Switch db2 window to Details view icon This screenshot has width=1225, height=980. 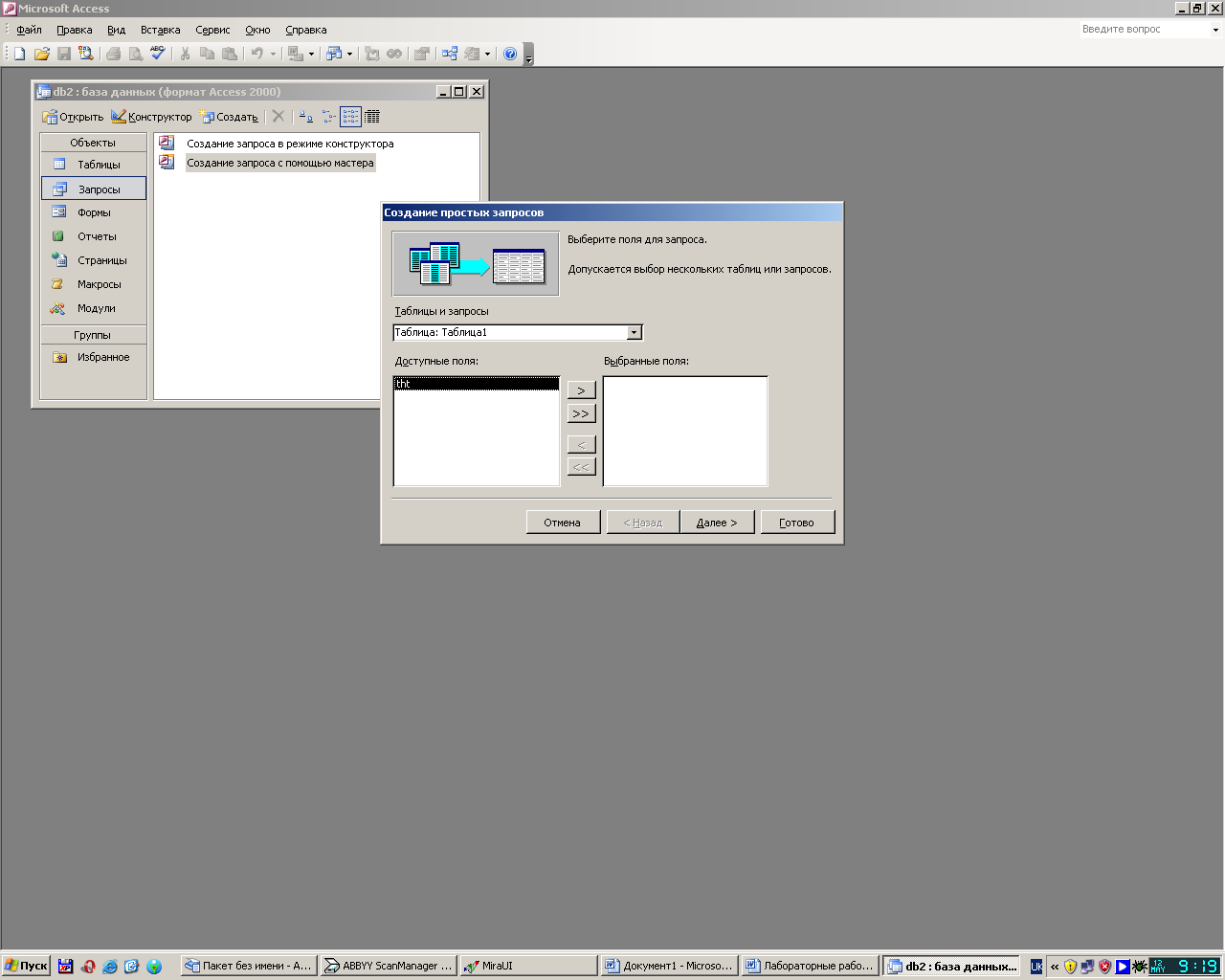pyautogui.click(x=372, y=117)
